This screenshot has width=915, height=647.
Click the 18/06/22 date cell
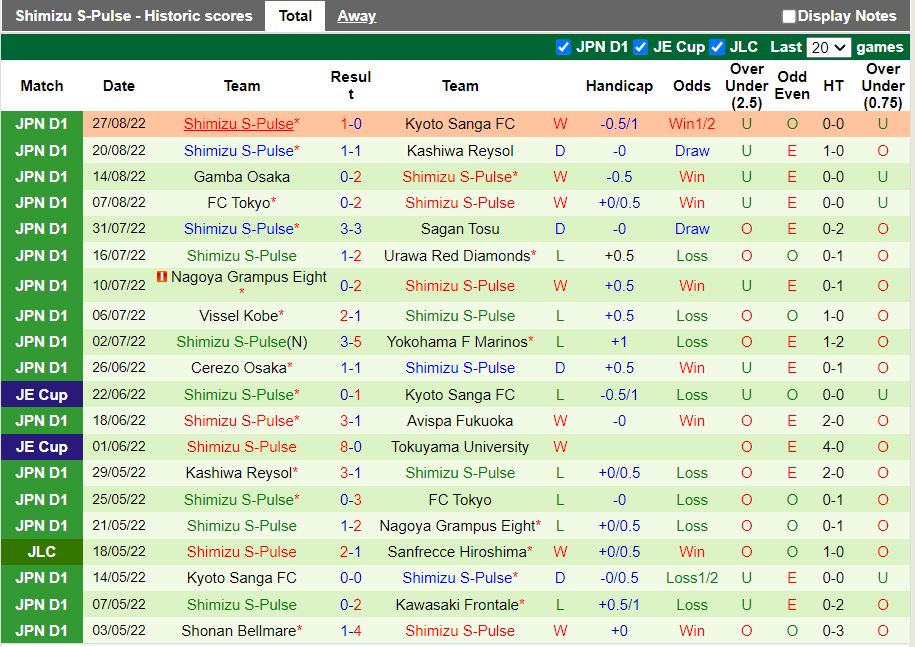(x=118, y=421)
